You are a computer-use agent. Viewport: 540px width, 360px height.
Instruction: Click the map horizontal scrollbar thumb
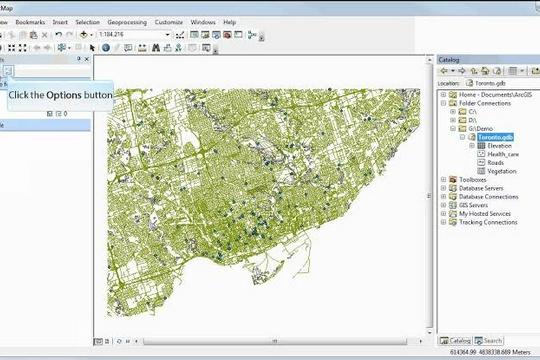[x=275, y=341]
